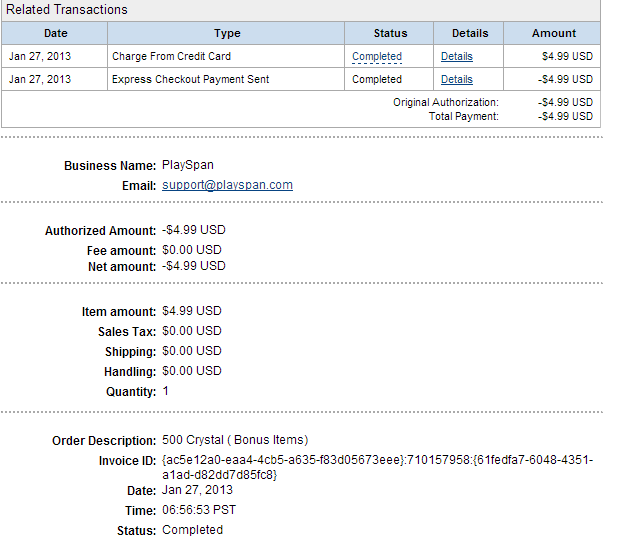632x542 pixels.
Task: Select the Express Checkout Payment Sent text
Action: click(190, 79)
